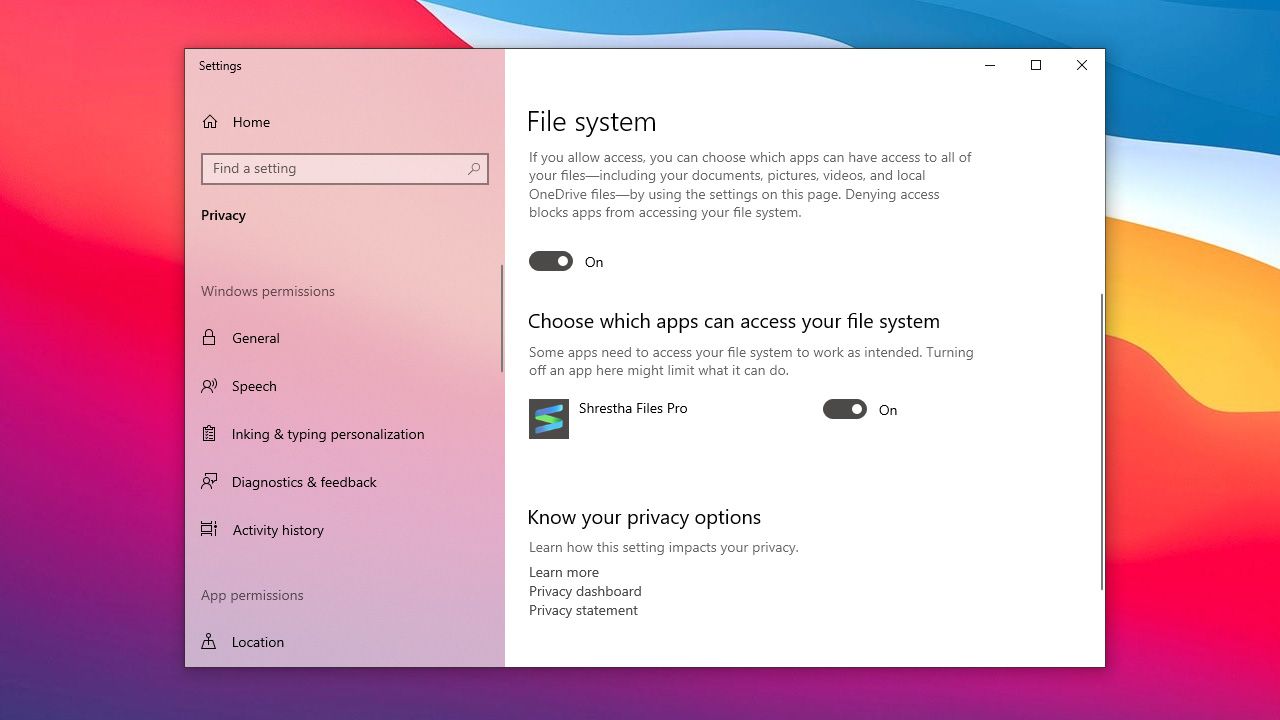The width and height of the screenshot is (1280, 720).
Task: Click the Privacy breadcrumb label
Action: point(223,215)
